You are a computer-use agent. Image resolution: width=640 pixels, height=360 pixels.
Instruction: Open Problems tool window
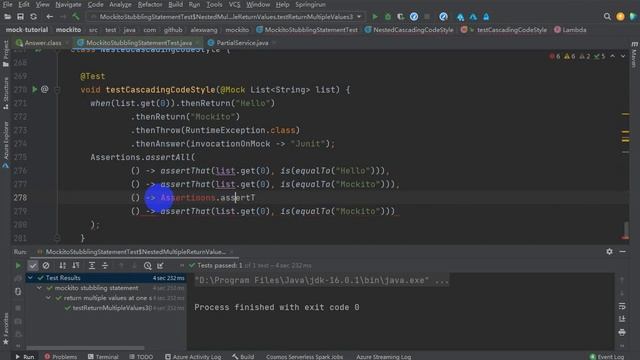60,356
